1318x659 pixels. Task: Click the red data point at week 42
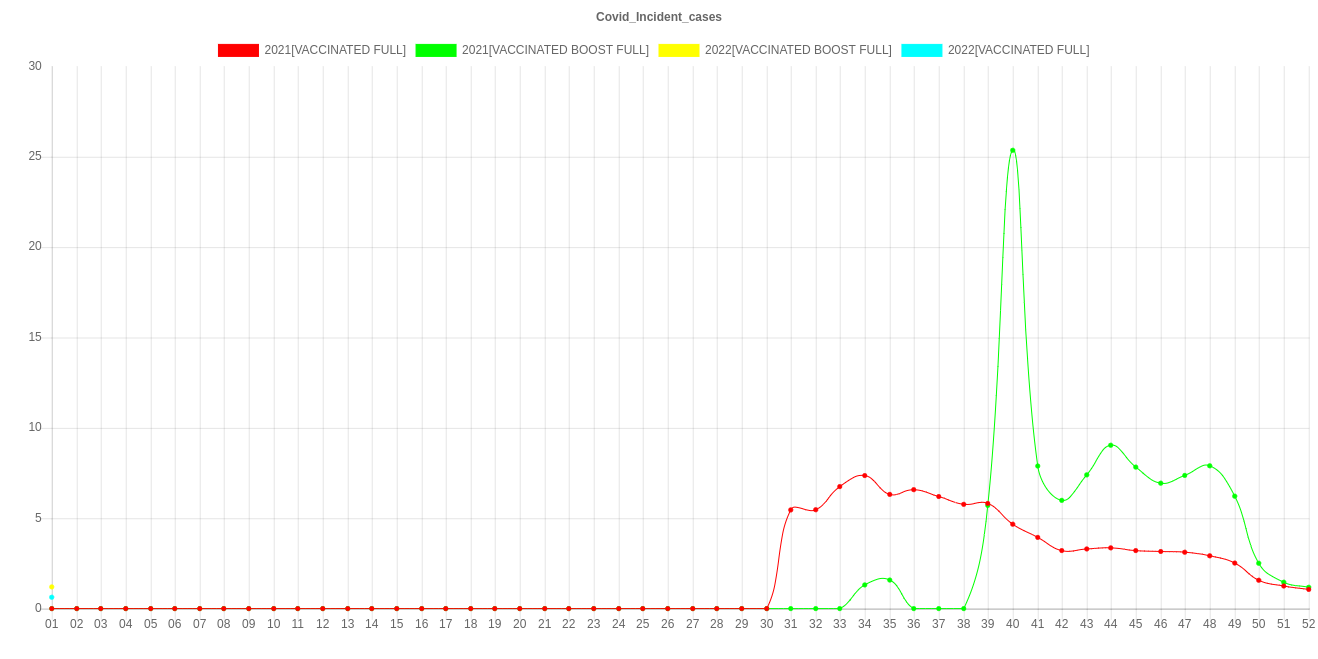tap(1062, 550)
